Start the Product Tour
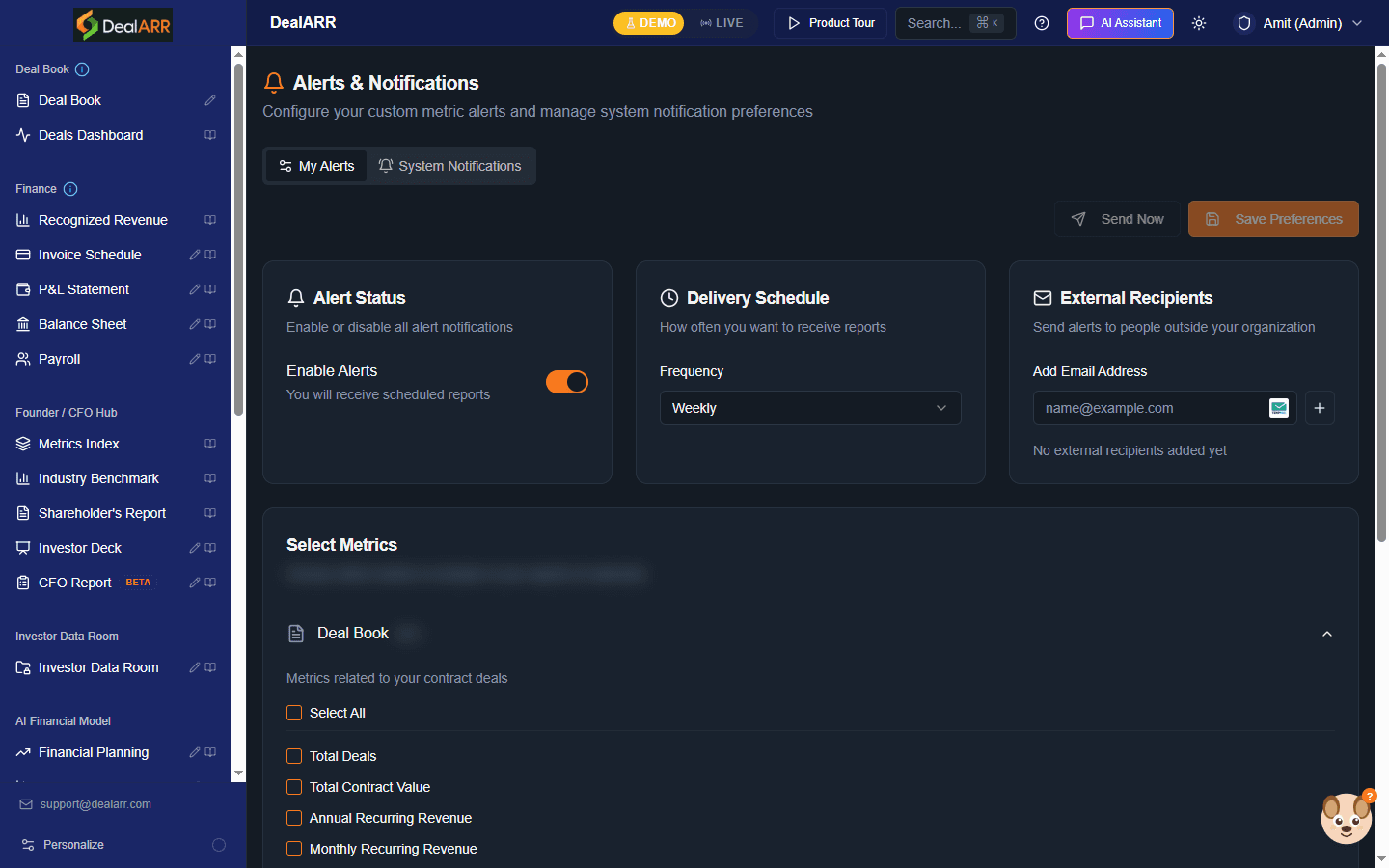The image size is (1389, 868). (831, 23)
